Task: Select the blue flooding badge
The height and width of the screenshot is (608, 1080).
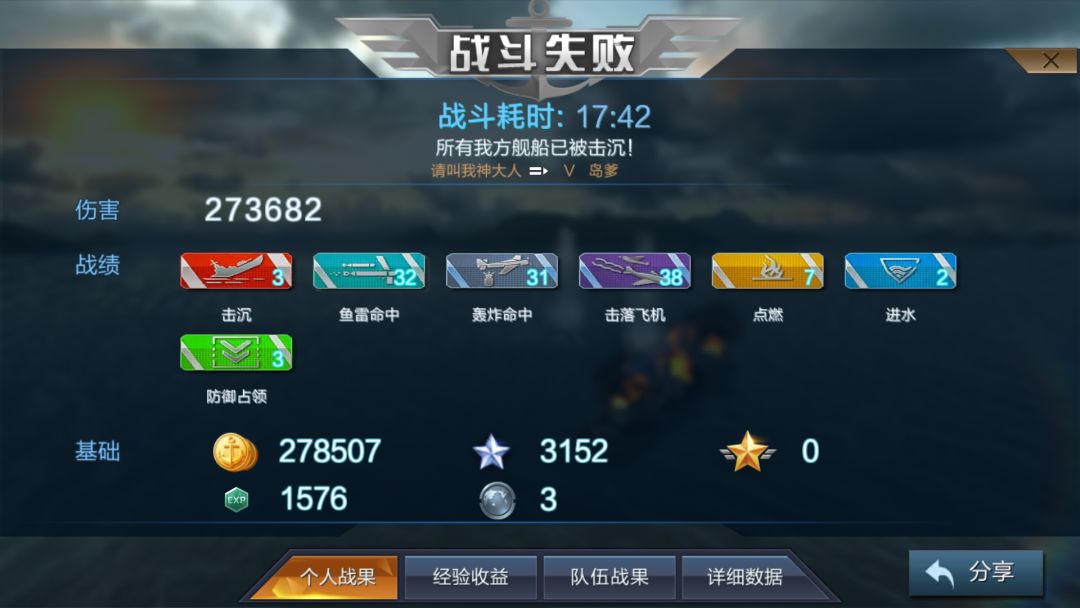Action: click(901, 271)
